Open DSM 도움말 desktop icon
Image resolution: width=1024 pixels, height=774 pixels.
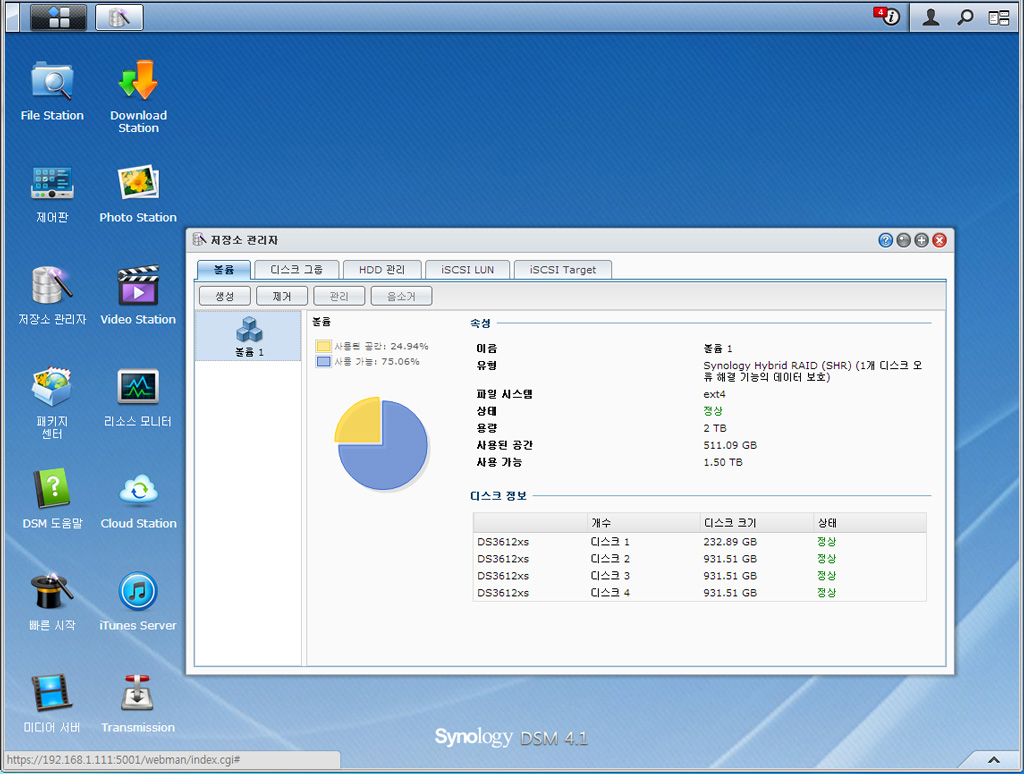tap(52, 499)
